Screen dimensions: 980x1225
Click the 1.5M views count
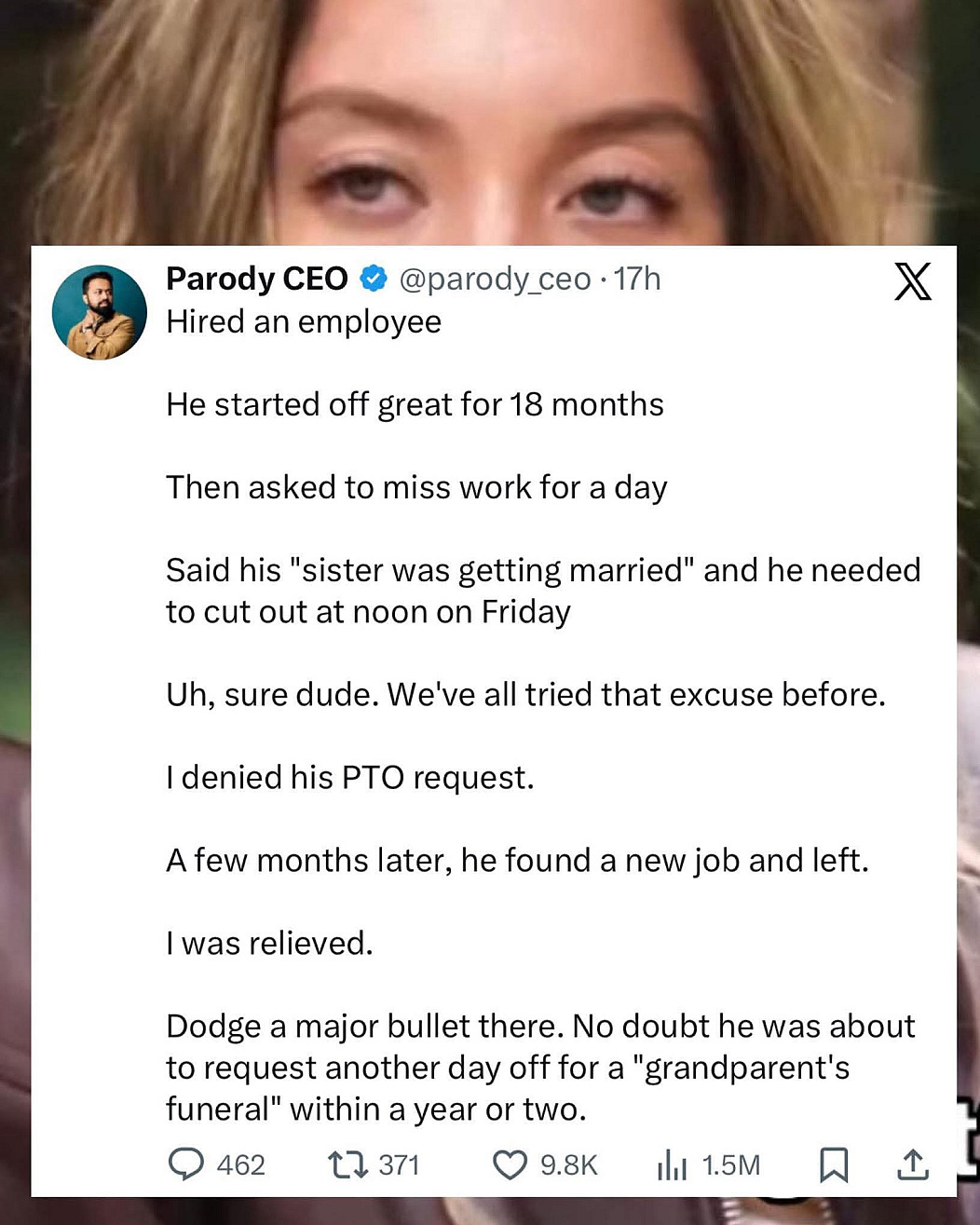pyautogui.click(x=730, y=1164)
